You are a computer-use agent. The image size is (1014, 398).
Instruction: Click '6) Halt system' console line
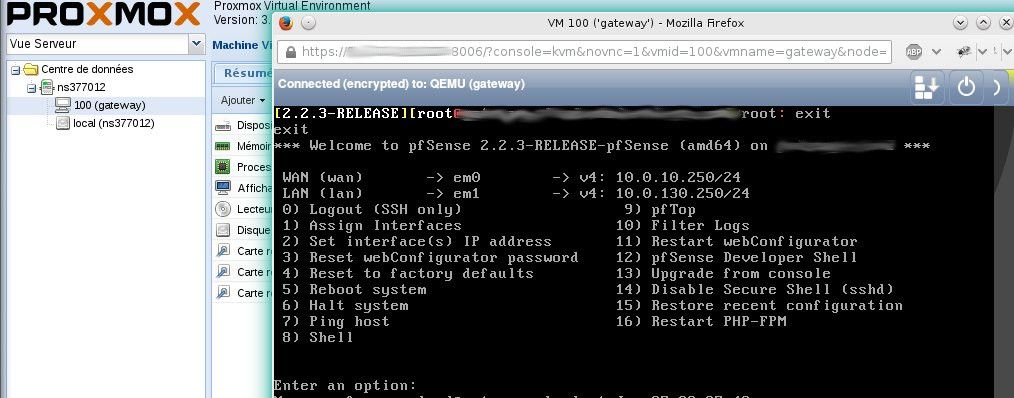[345, 305]
